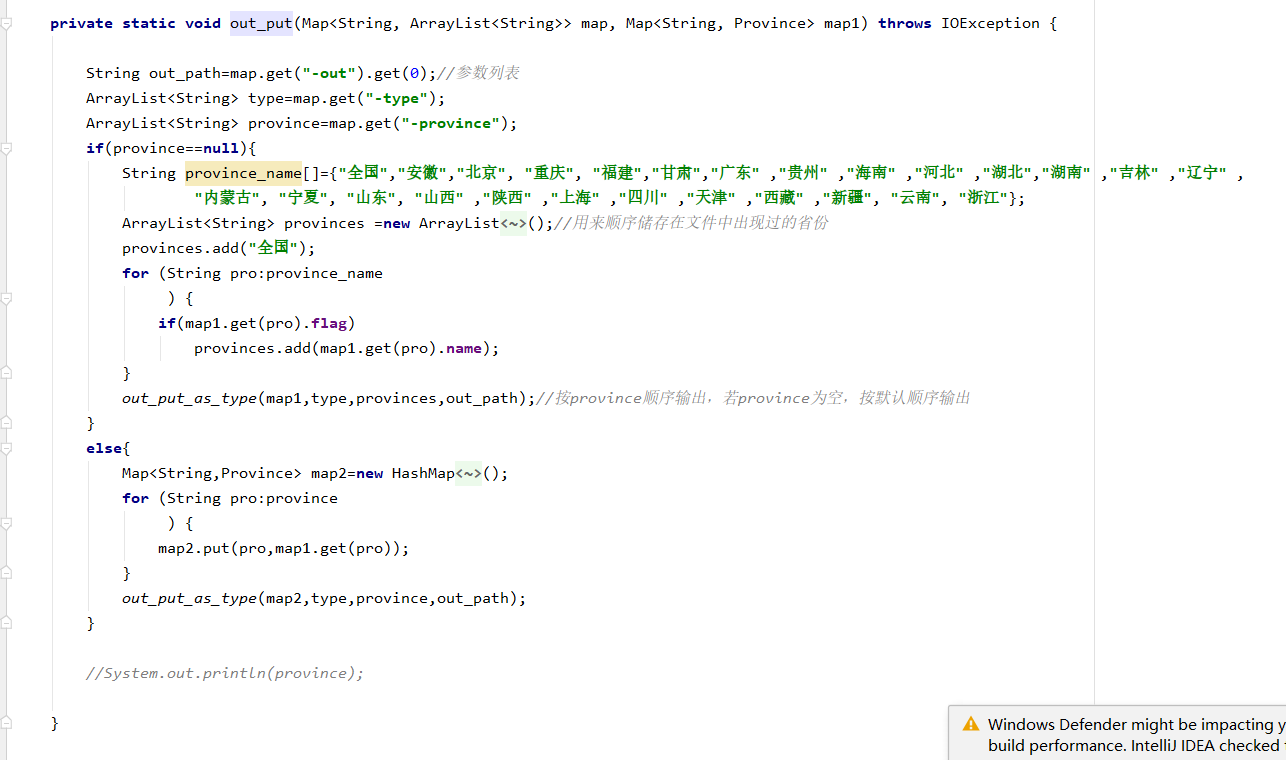1286x760 pixels.
Task: Click the "安徽" string in the array
Action: tap(422, 173)
